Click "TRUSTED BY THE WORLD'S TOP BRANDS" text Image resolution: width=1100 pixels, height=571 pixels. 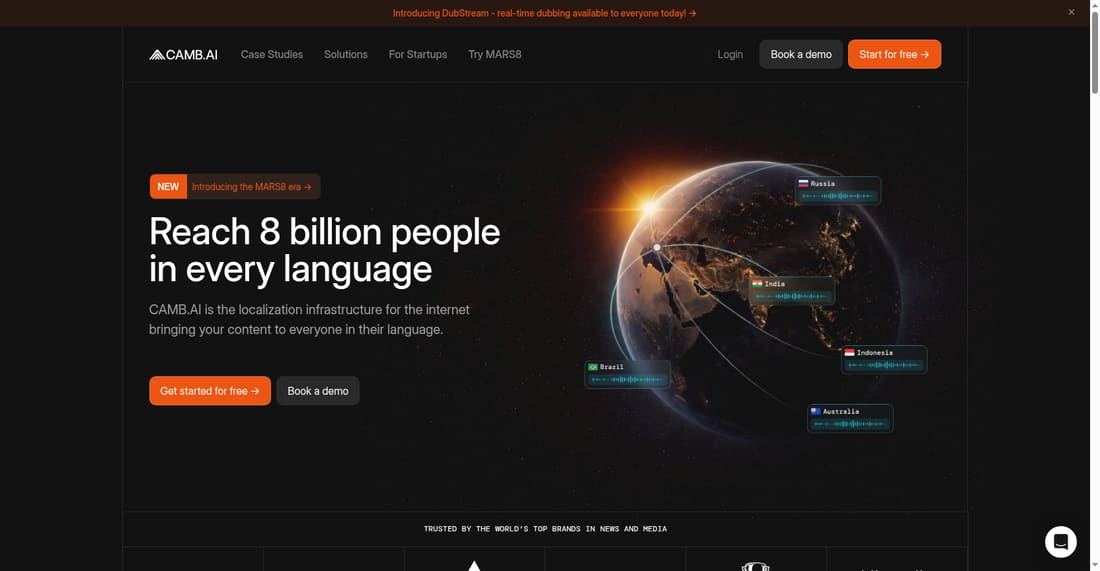(545, 529)
